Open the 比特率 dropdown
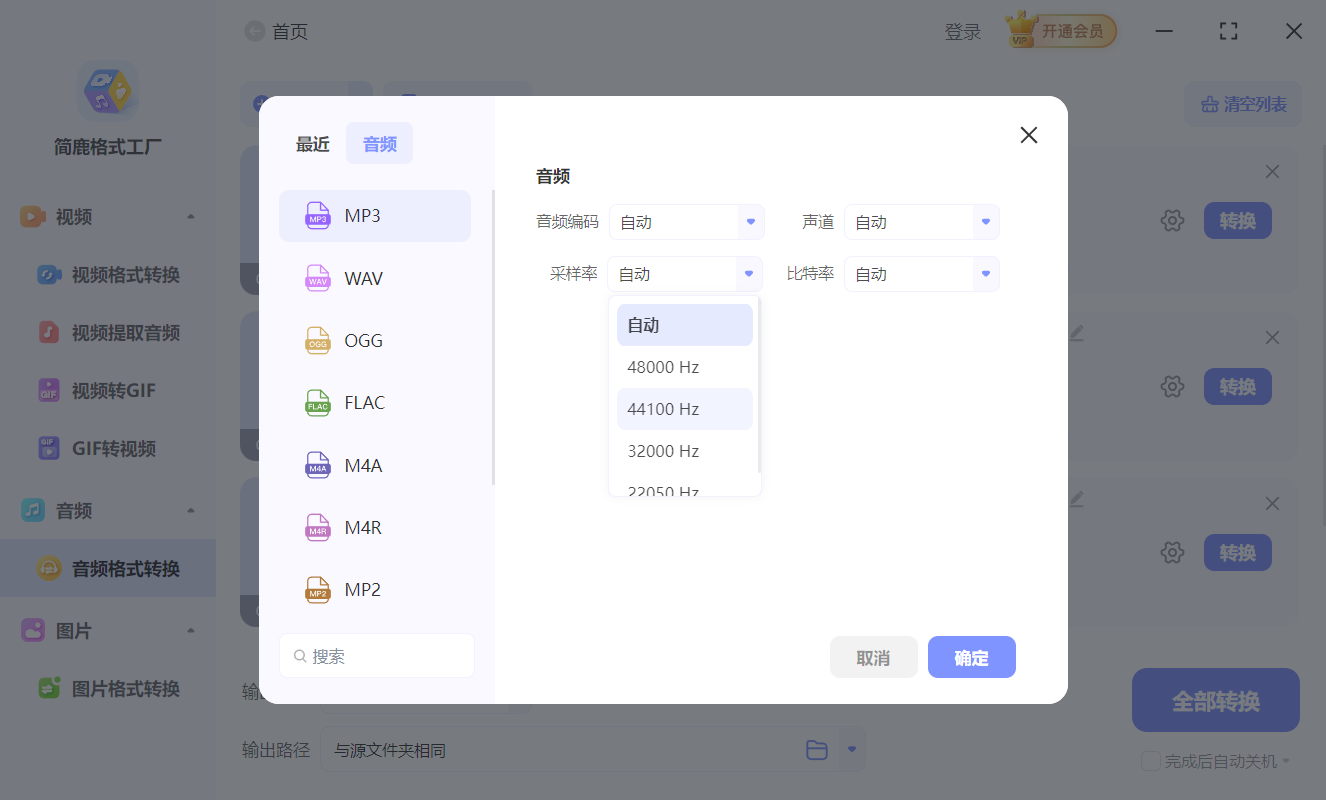 point(922,274)
